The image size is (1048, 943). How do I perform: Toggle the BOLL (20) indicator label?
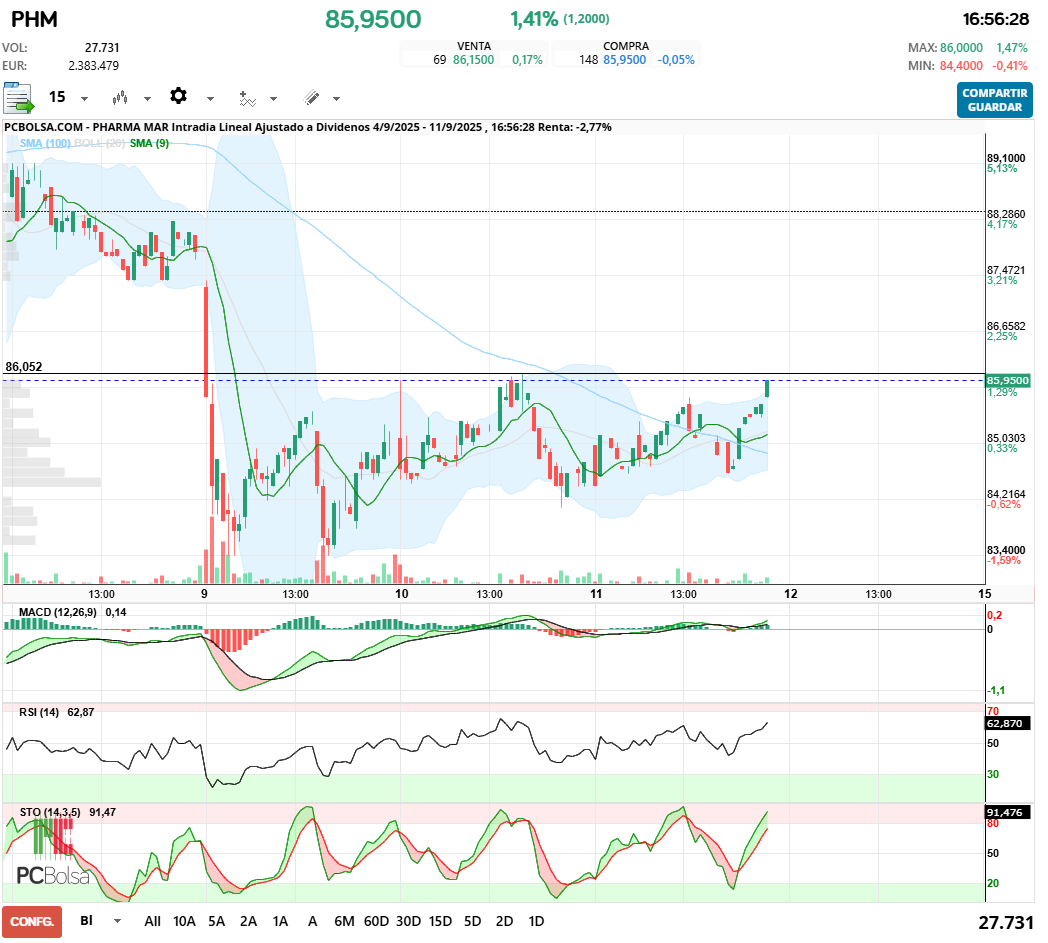click(x=100, y=143)
